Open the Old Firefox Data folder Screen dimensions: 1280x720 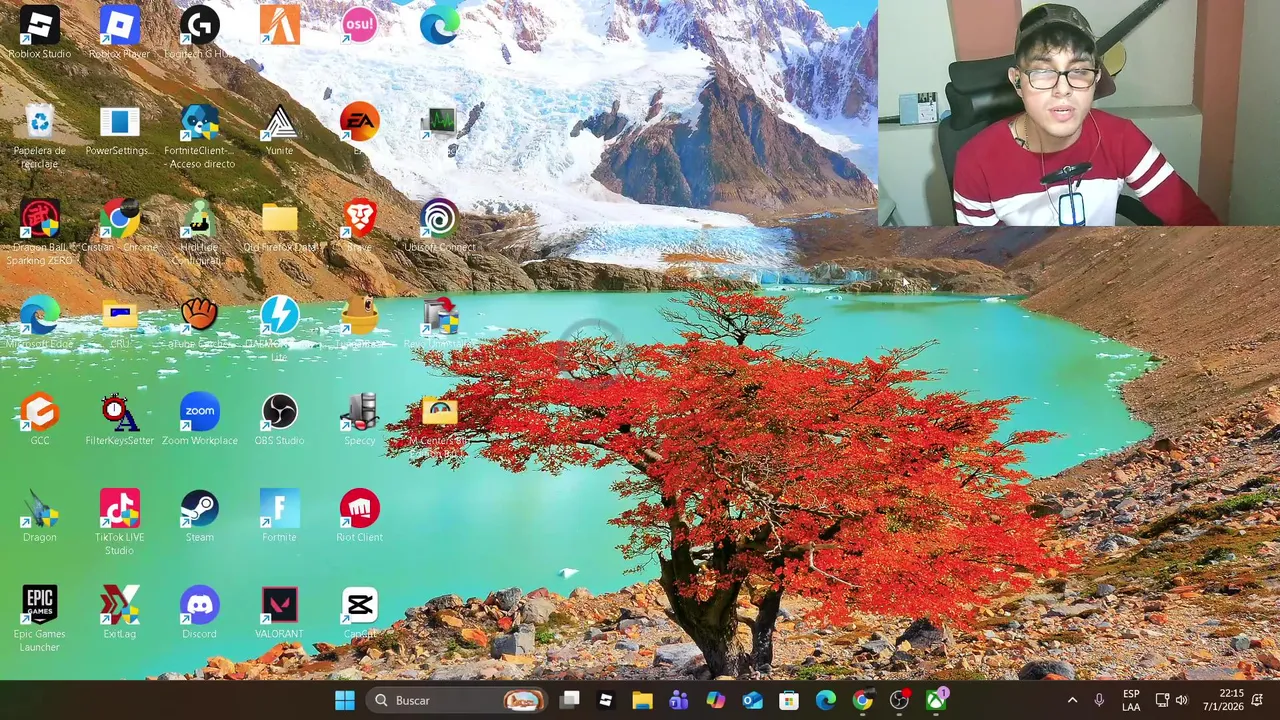279,220
